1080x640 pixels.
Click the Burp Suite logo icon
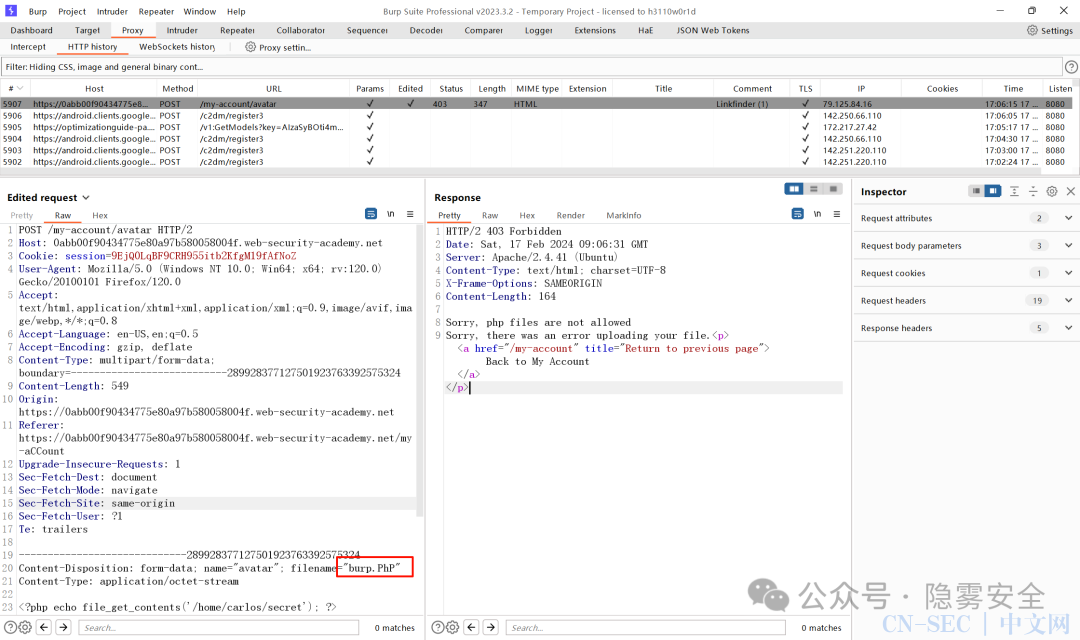point(11,10)
